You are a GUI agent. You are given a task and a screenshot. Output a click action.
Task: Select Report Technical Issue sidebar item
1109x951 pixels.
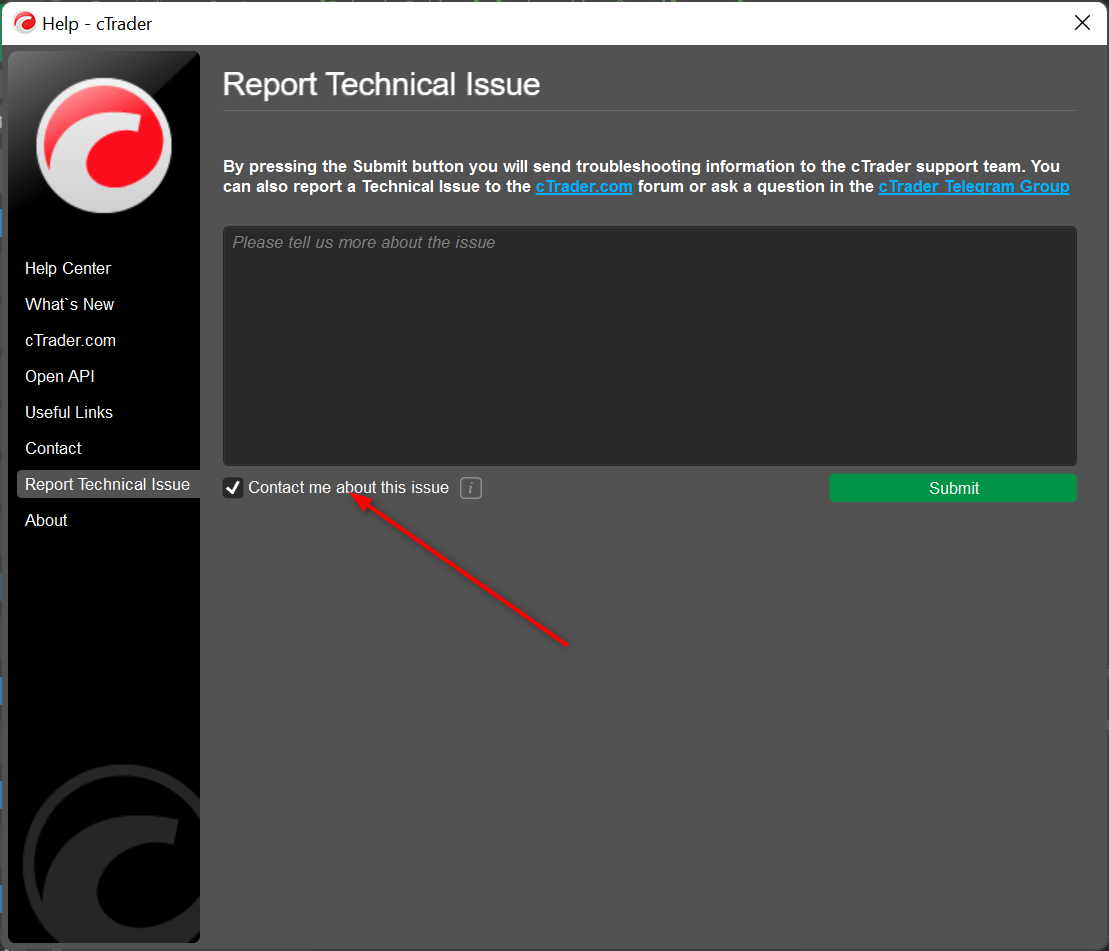pyautogui.click(x=108, y=484)
